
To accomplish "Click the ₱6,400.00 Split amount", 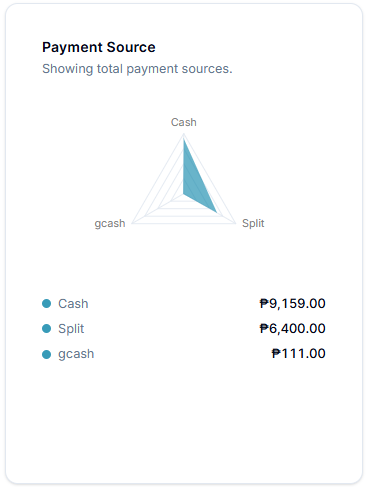I will click(292, 329).
